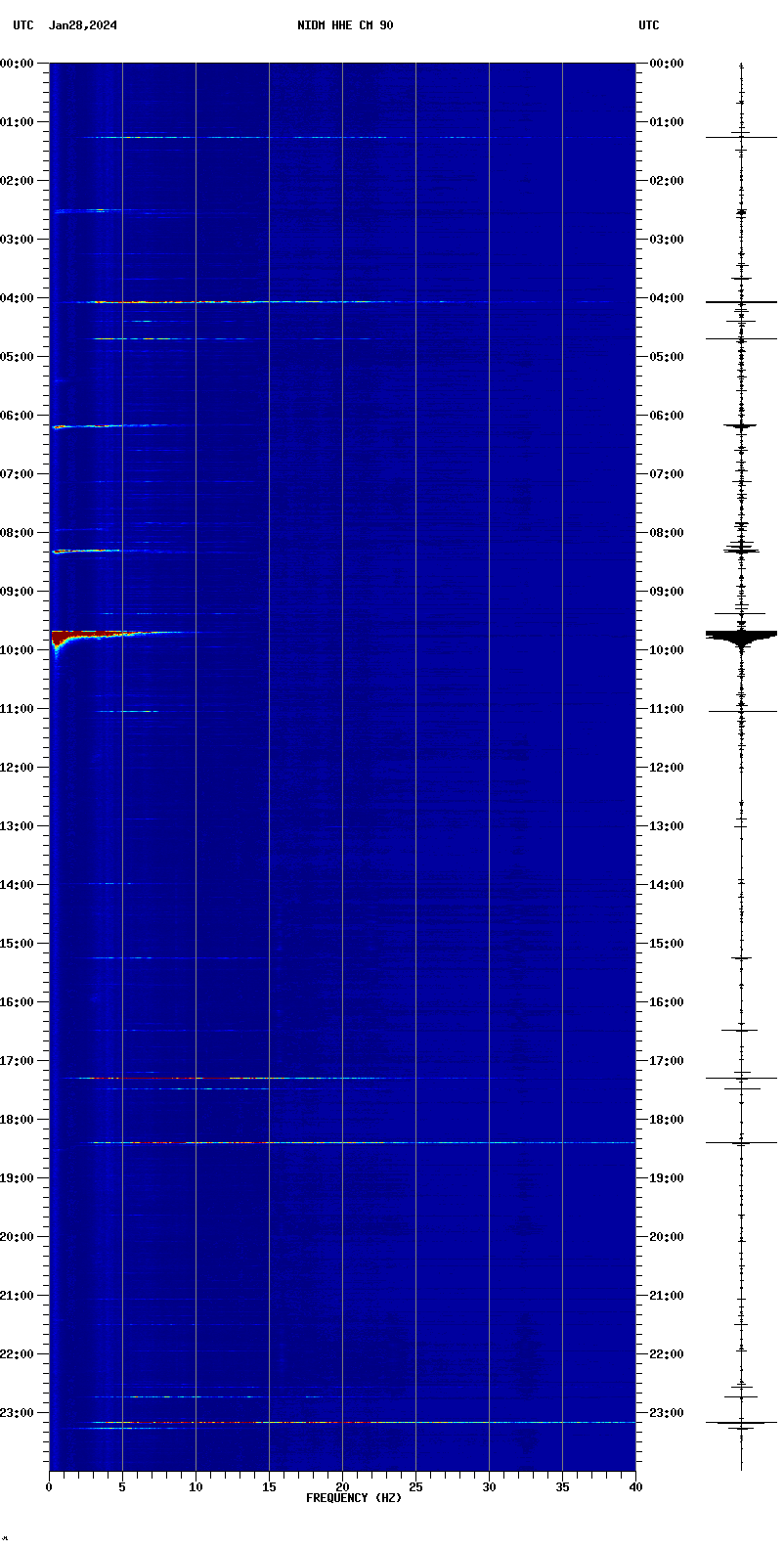Select the Jan28,2024 date label
Viewport: 784px width, 1549px height.
tap(83, 25)
